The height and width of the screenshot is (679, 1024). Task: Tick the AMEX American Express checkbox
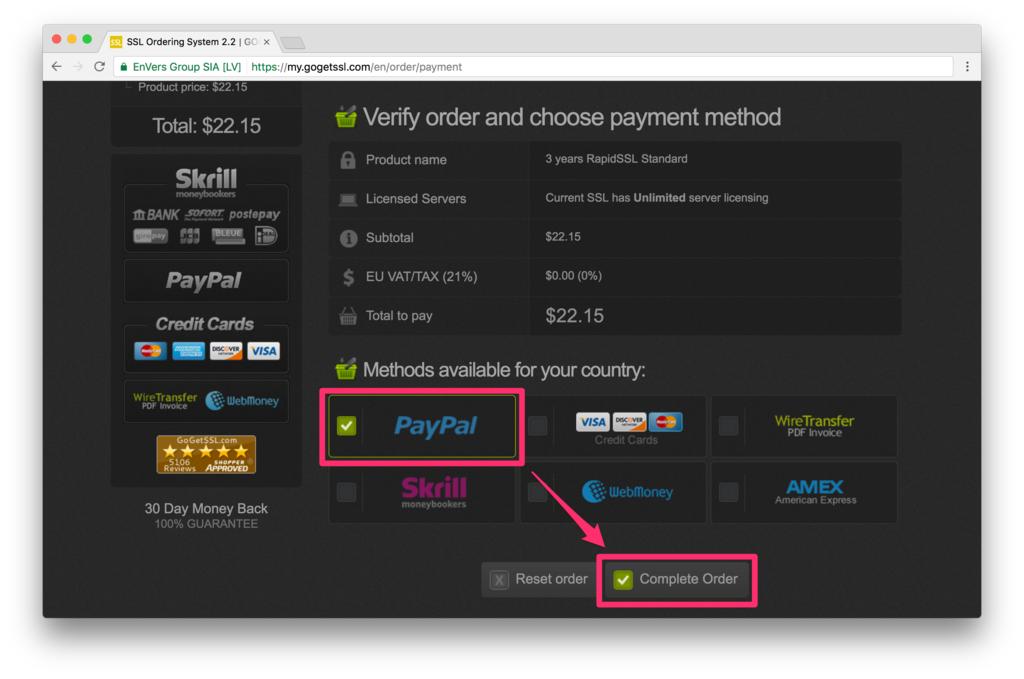[x=728, y=492]
